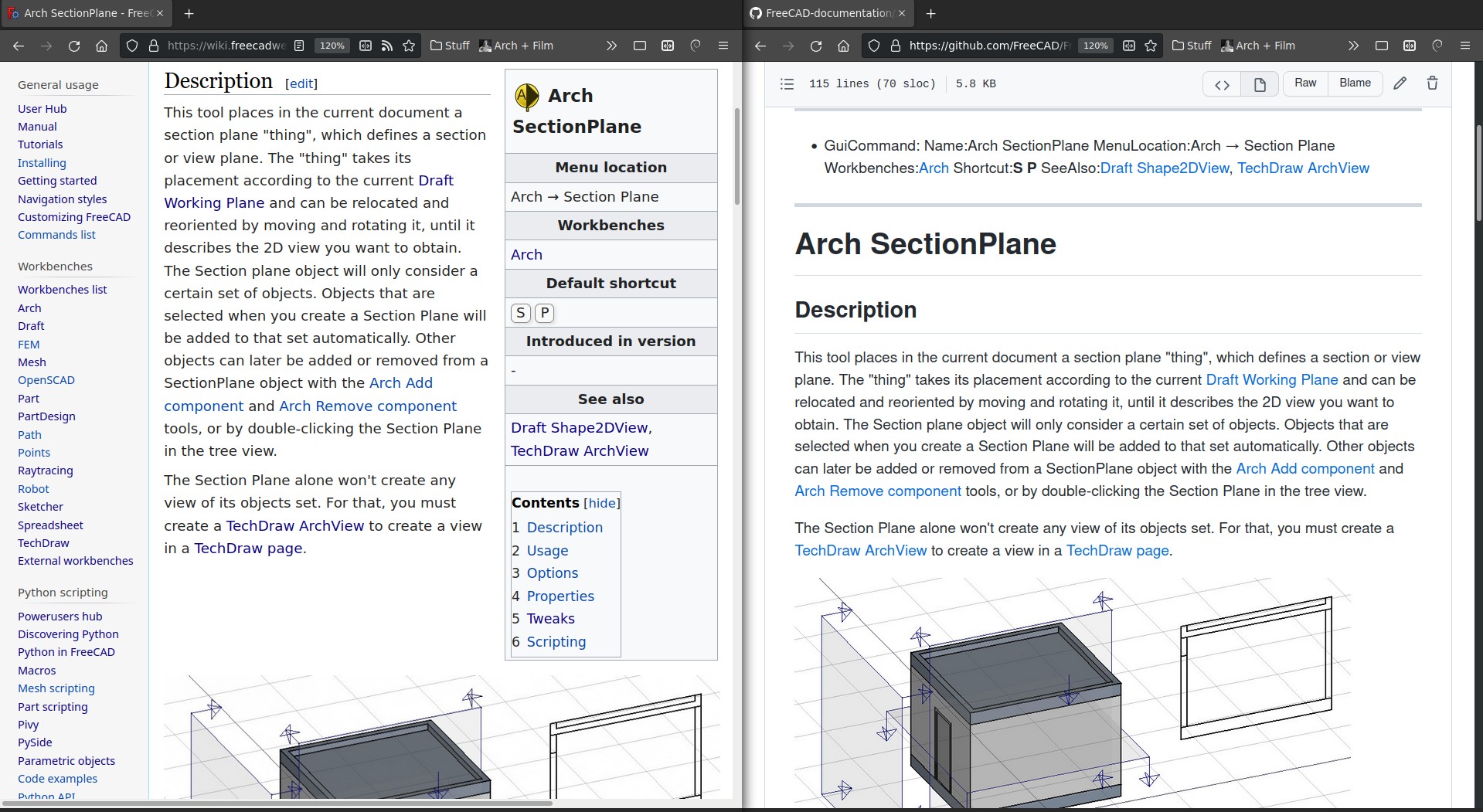Open Stuff bookmarks folder in wiki window
The image size is (1483, 812).
tap(450, 46)
